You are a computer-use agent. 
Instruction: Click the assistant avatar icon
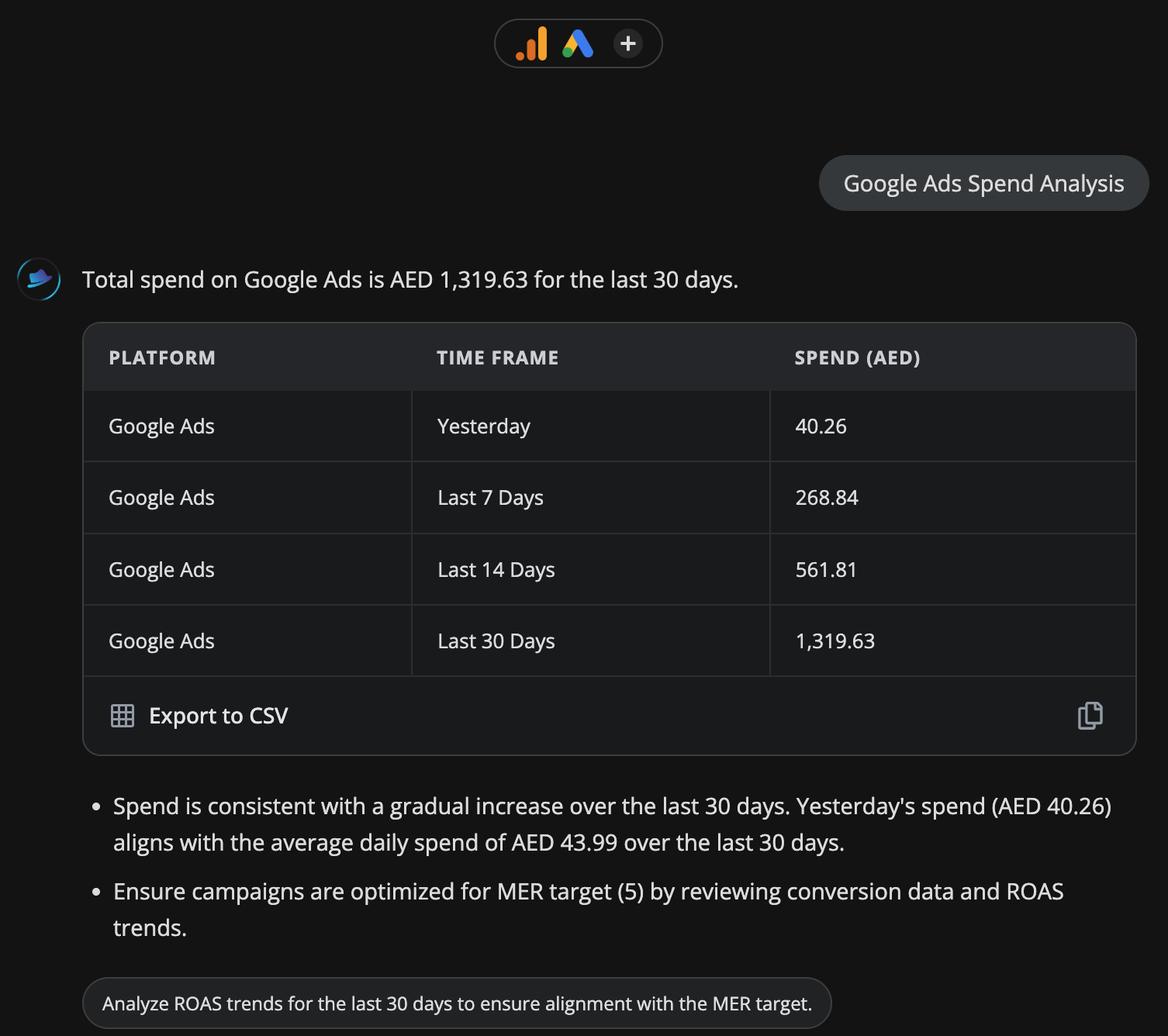click(x=39, y=279)
